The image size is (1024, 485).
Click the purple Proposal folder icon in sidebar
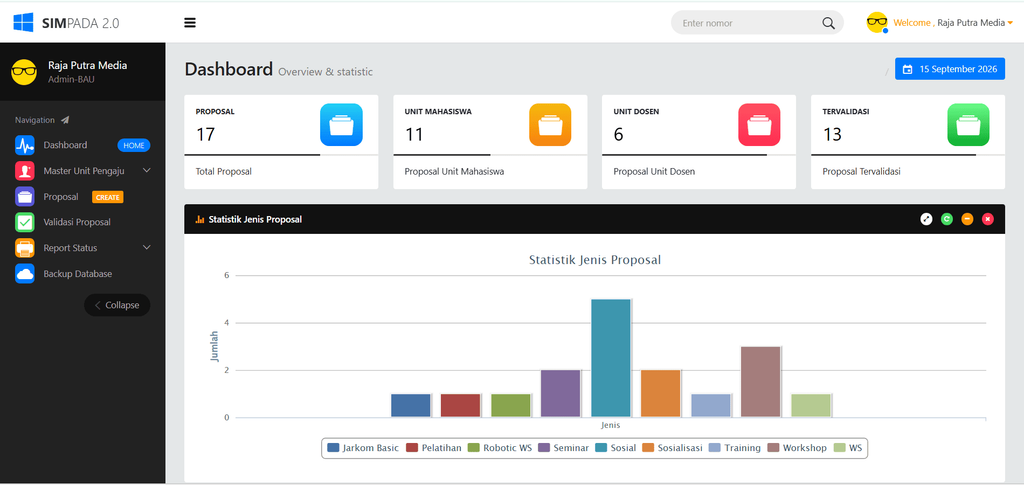click(25, 196)
